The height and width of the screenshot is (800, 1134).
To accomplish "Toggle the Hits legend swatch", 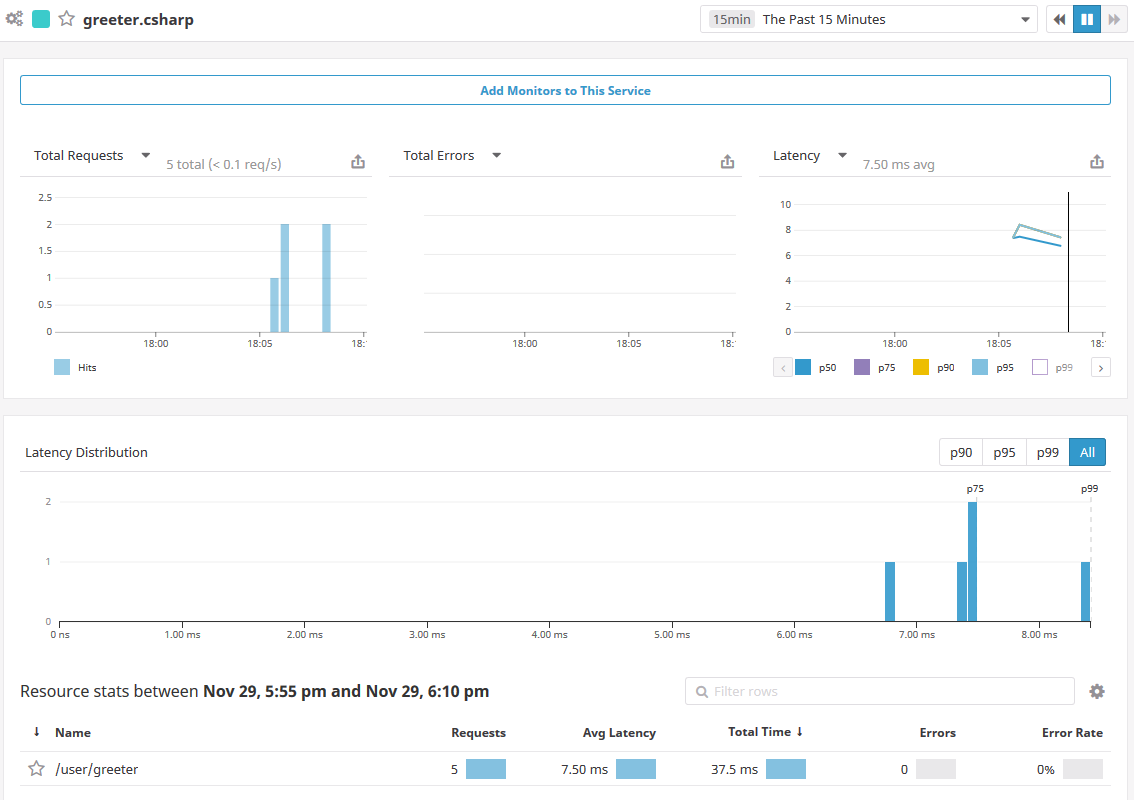I will coord(62,367).
